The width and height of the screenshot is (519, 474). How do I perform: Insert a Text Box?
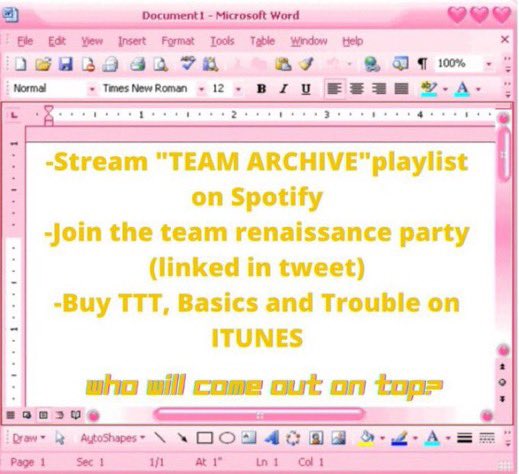click(249, 437)
